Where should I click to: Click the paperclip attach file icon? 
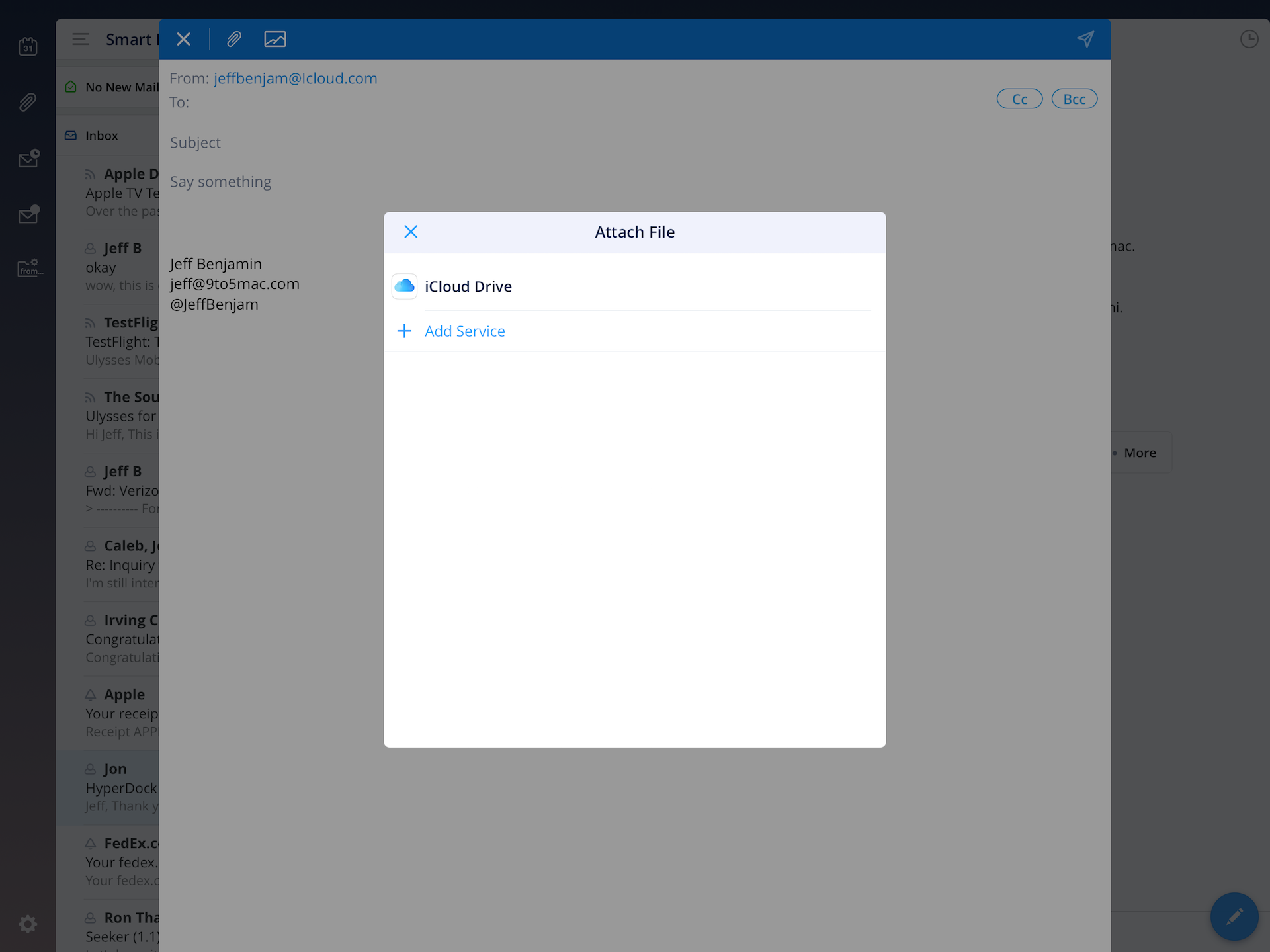[x=233, y=39]
